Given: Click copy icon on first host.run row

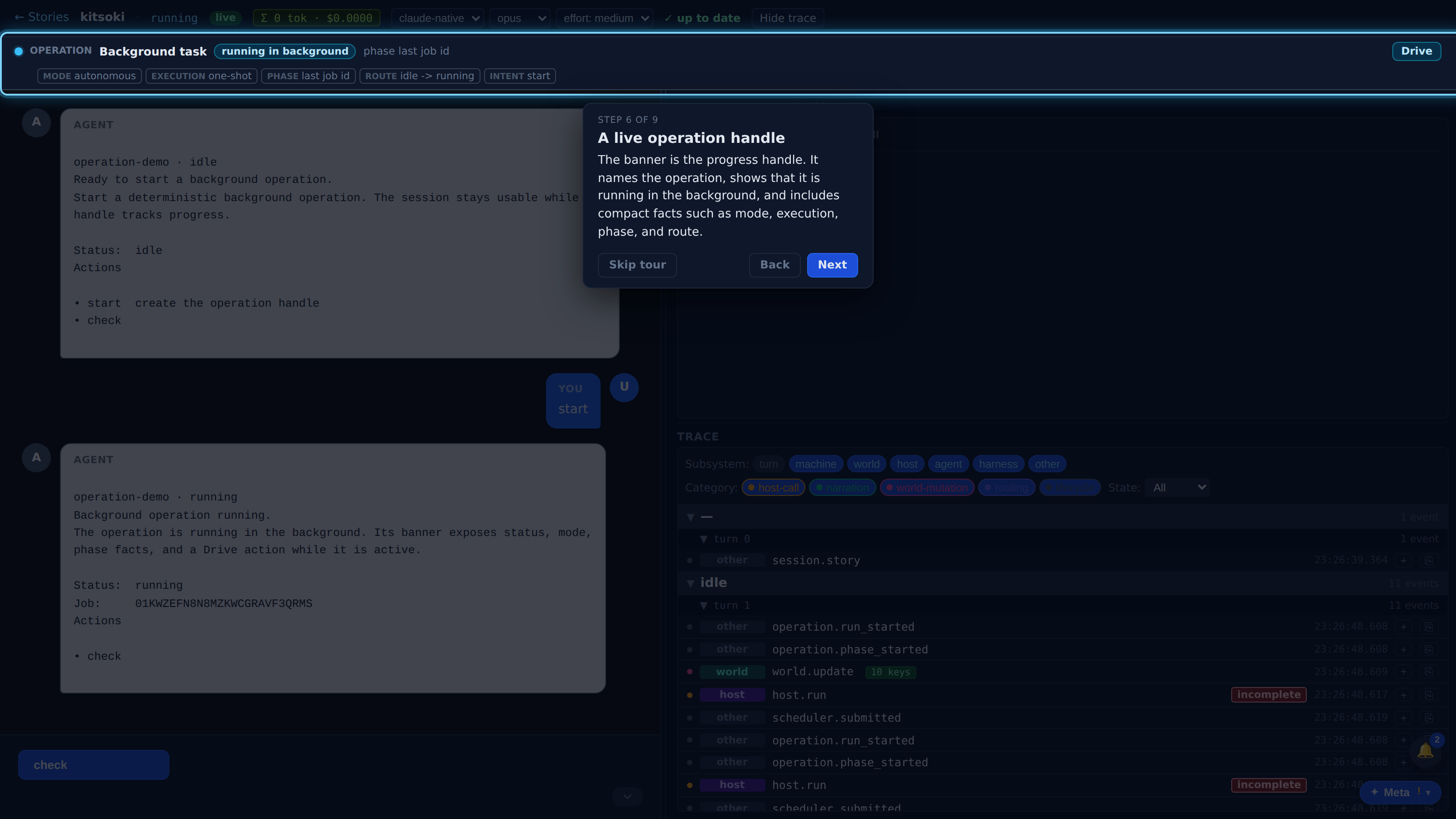Looking at the screenshot, I should coord(1428,695).
